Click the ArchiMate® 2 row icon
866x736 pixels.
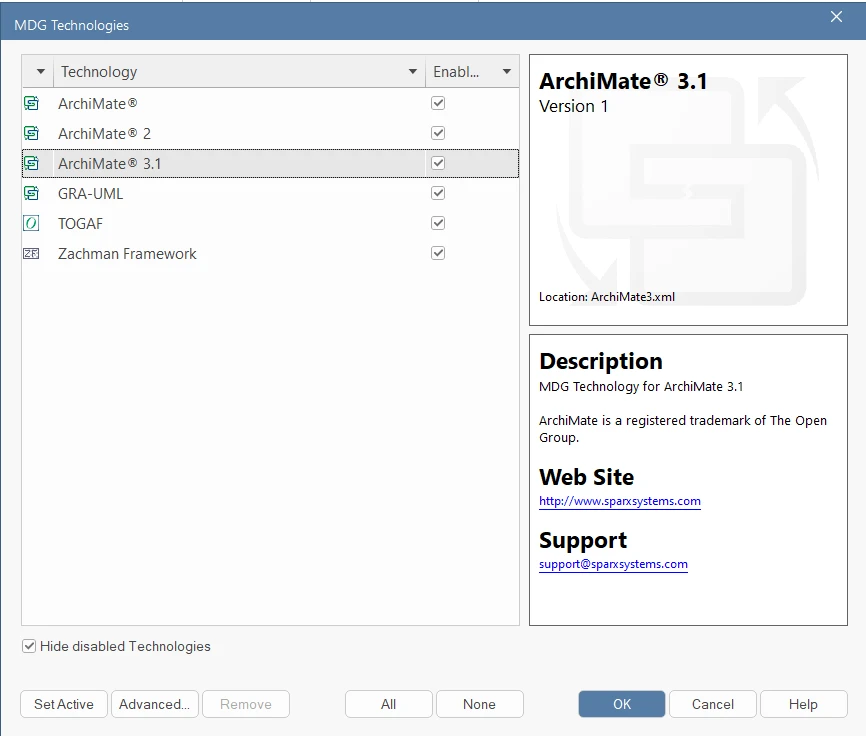(x=31, y=133)
